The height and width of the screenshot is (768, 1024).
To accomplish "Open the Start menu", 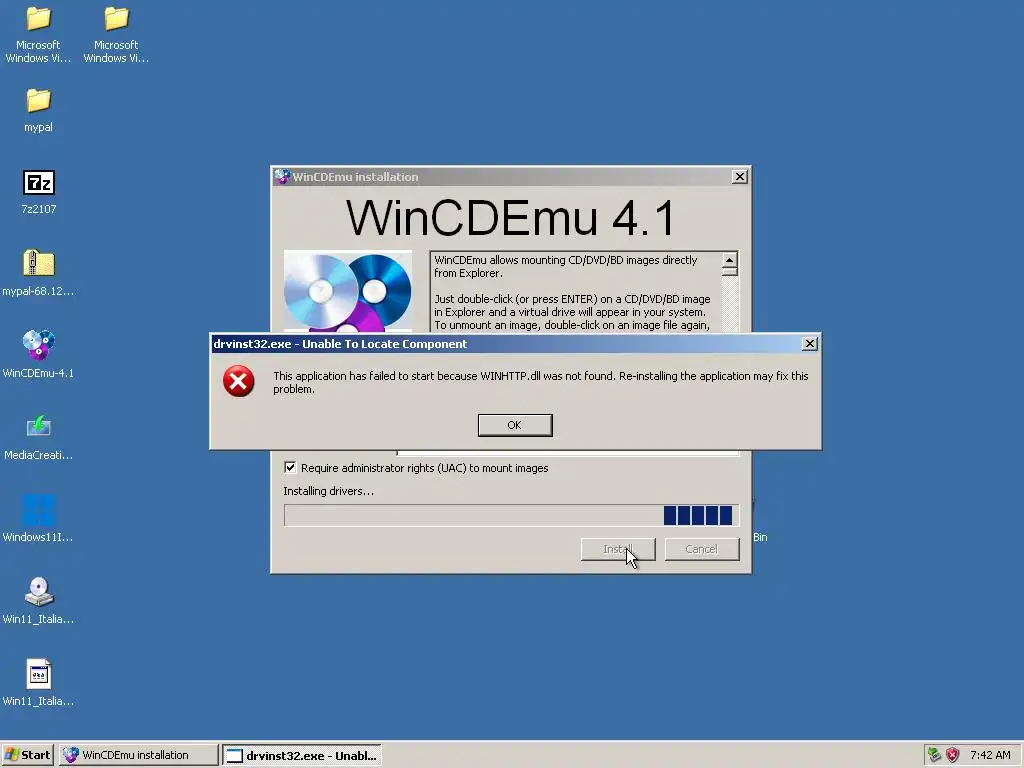I will point(28,755).
